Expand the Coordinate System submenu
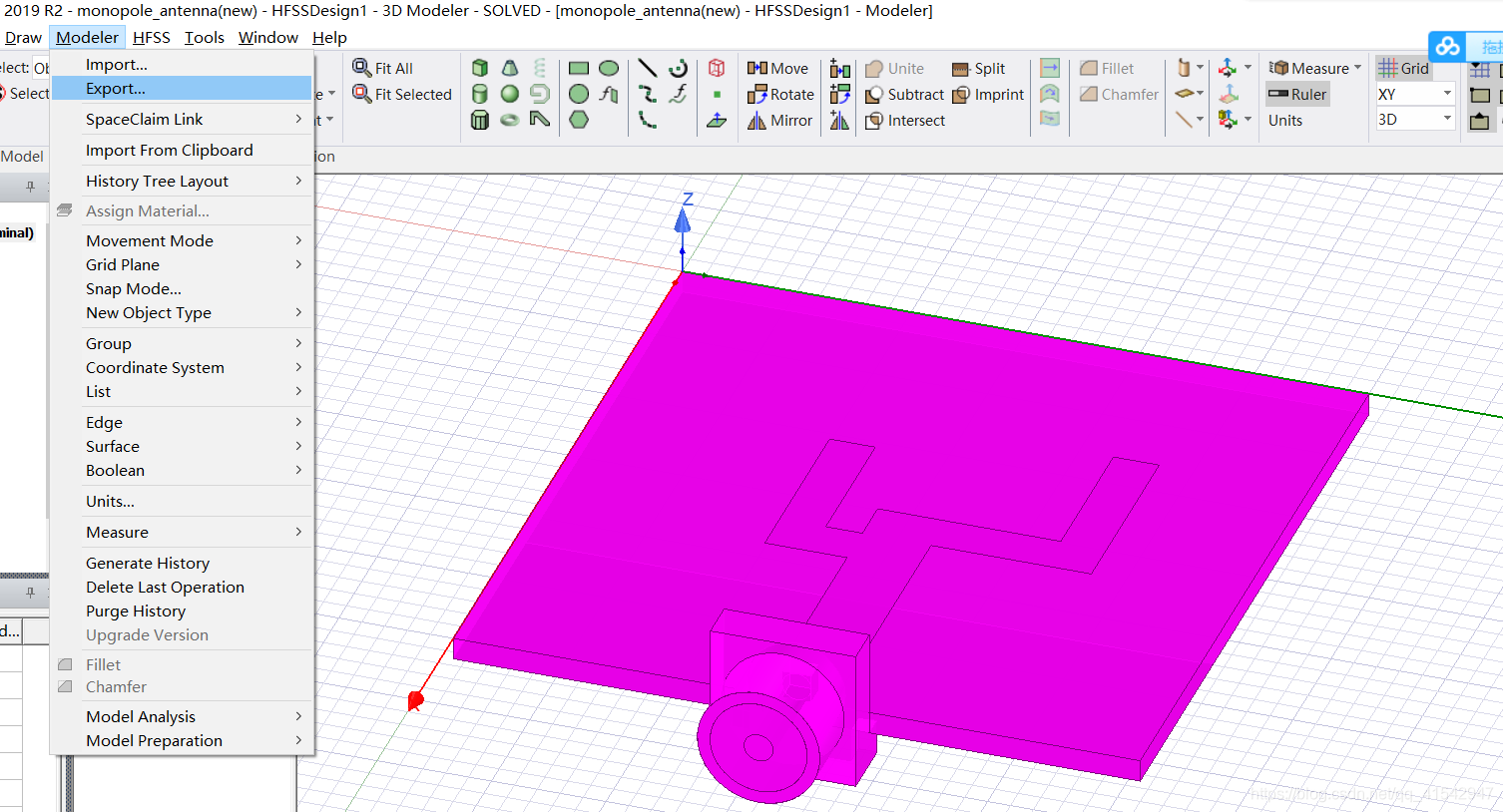Image resolution: width=1503 pixels, height=812 pixels. tap(182, 367)
